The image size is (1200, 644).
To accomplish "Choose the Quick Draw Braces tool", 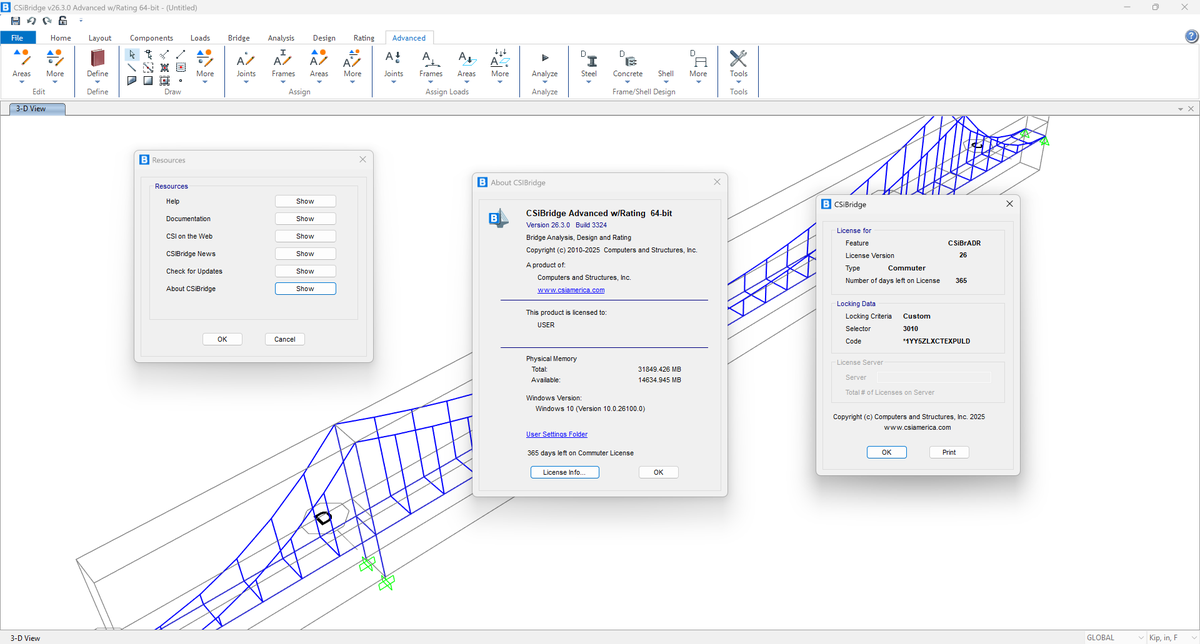I will 164,67.
